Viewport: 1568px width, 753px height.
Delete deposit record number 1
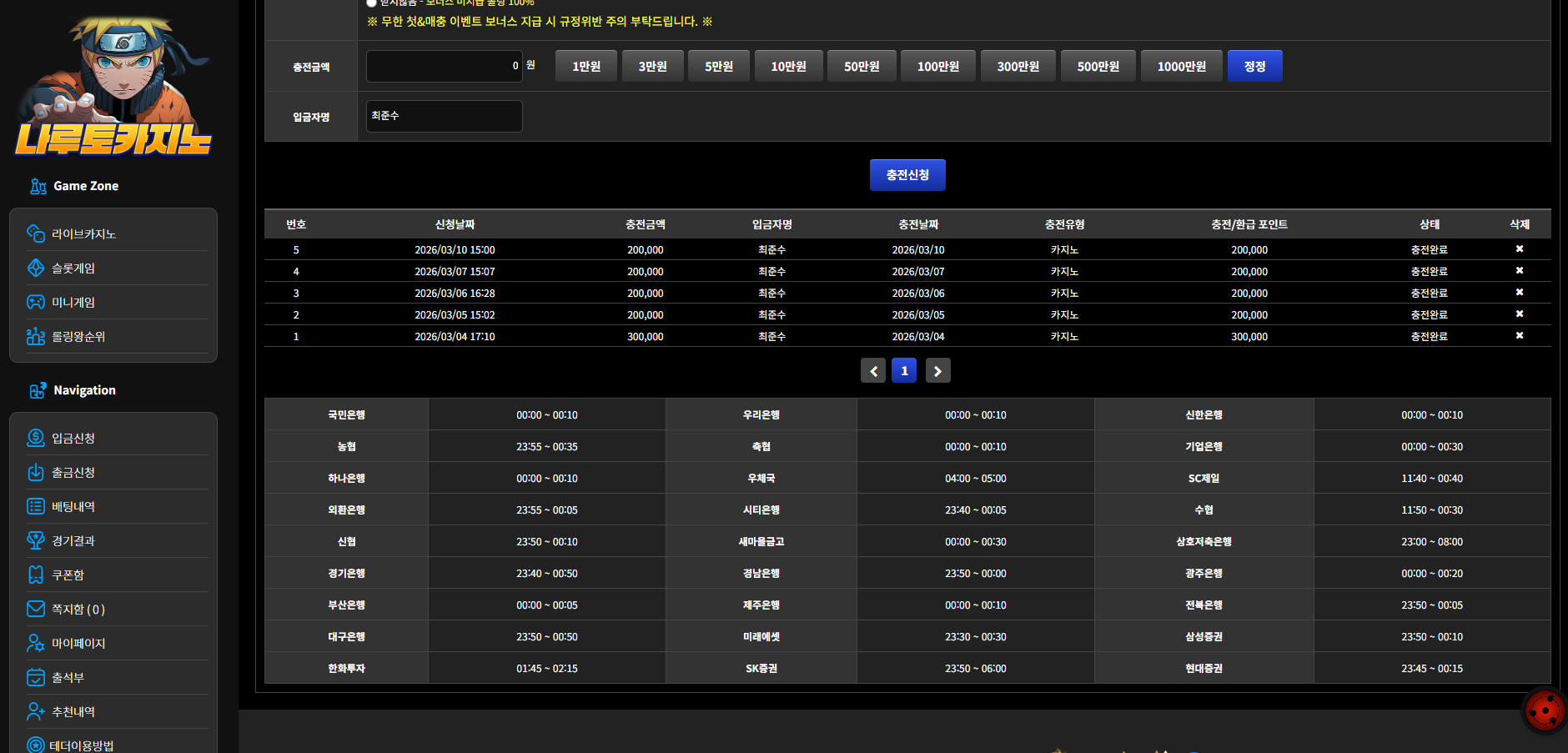click(1519, 336)
